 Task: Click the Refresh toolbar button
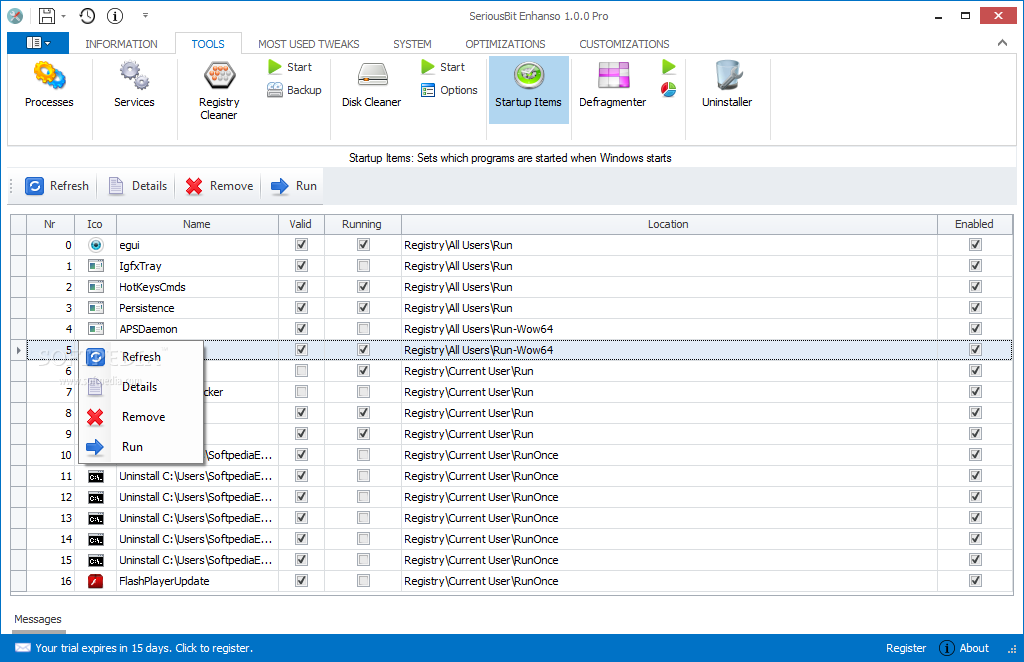57,186
